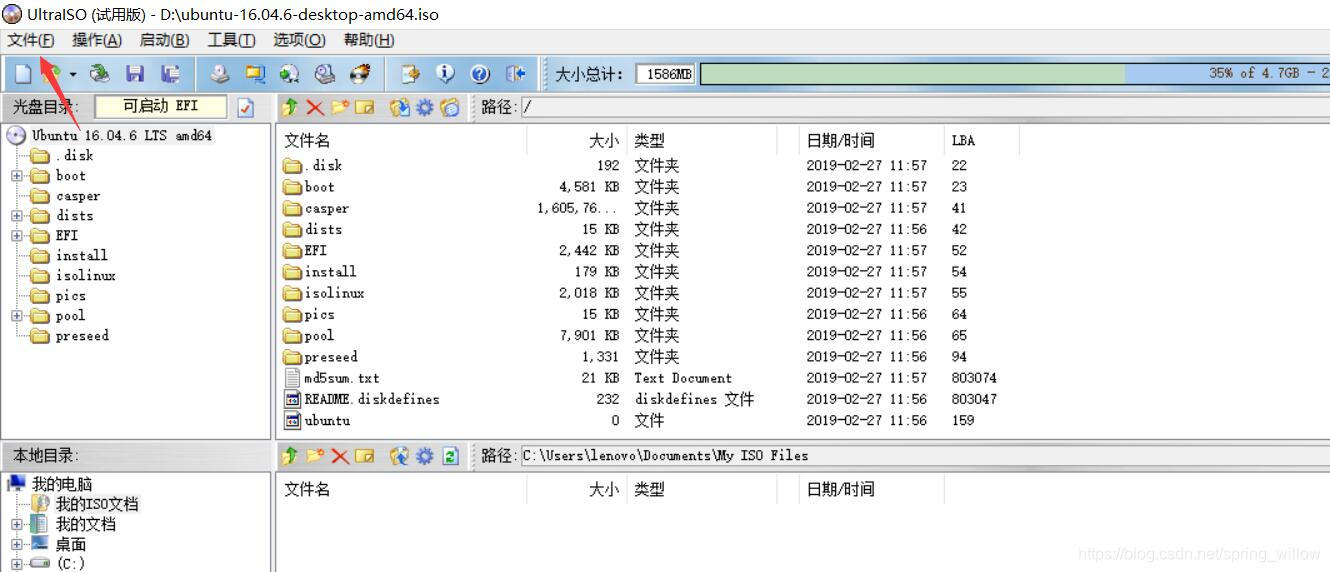
Task: Expand the pool folder in tree
Action: click(17, 316)
